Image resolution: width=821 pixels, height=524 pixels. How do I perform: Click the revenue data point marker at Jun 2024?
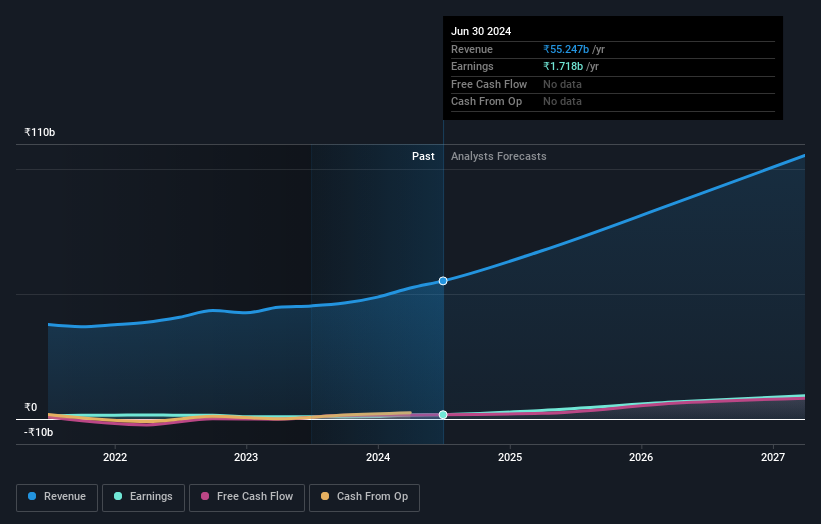tap(443, 281)
